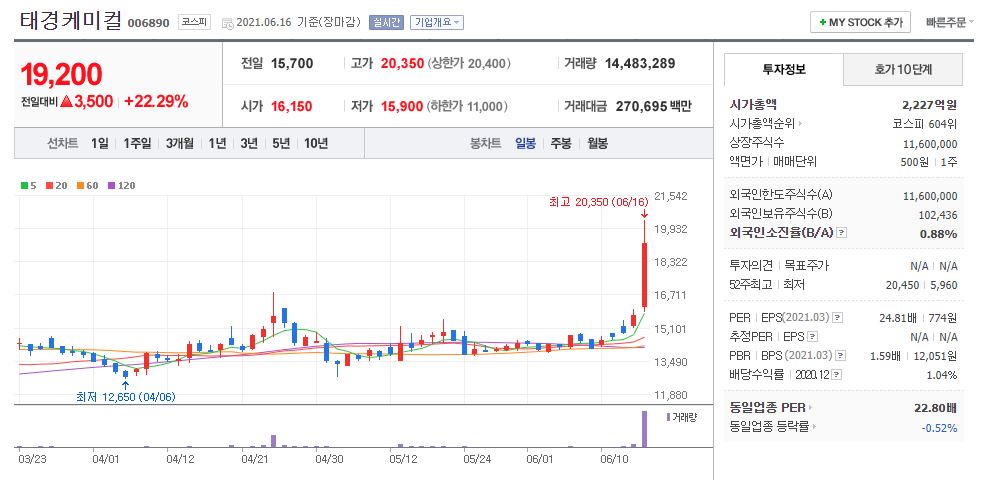Switch to the 호가10단계 tab
The height and width of the screenshot is (480, 990).
coord(903,69)
